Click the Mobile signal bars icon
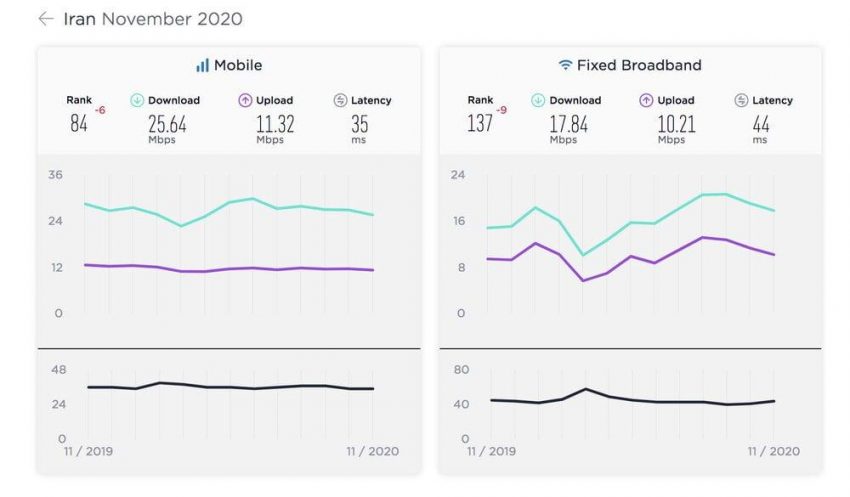850x497 pixels. [x=202, y=65]
